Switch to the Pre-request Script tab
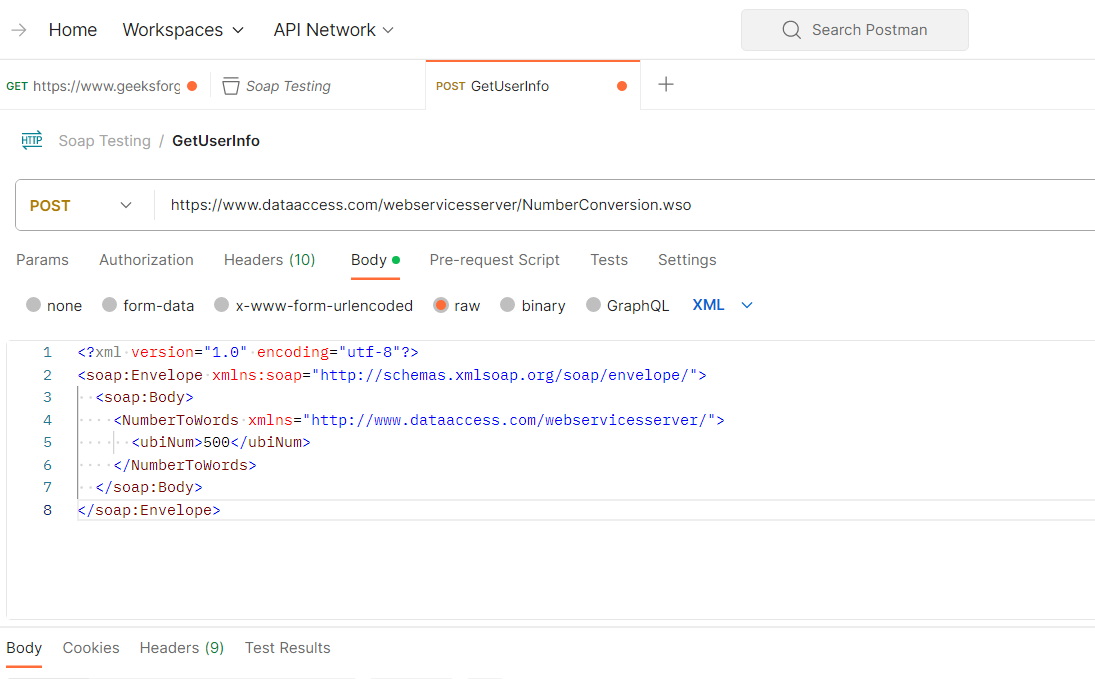1095x679 pixels. pyautogui.click(x=494, y=260)
